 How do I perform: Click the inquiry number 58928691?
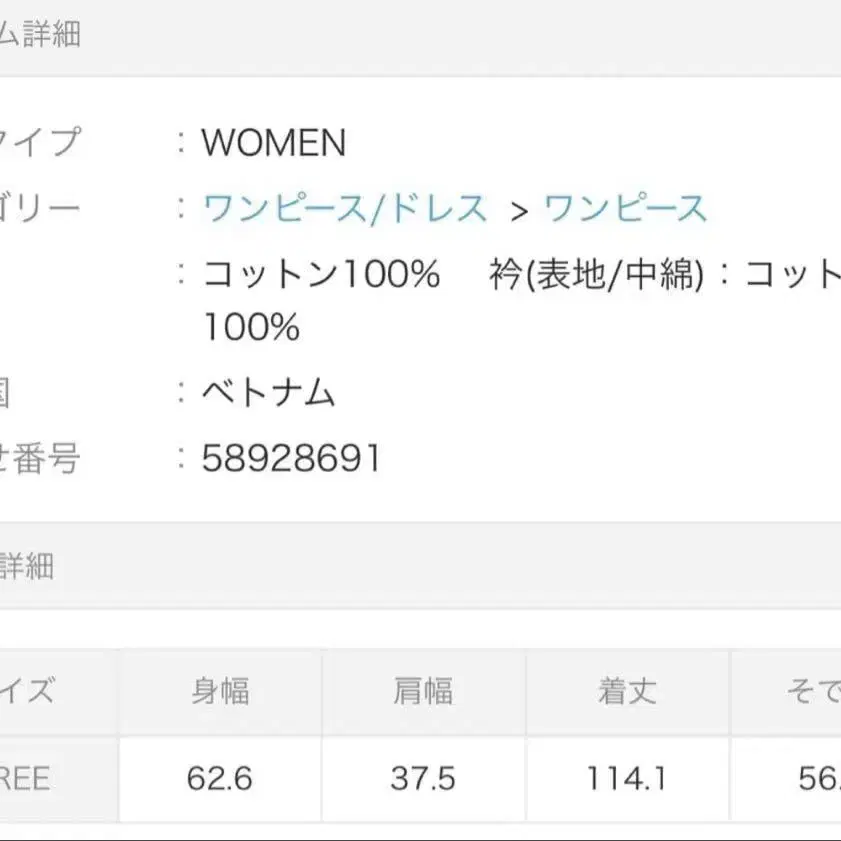tap(291, 459)
